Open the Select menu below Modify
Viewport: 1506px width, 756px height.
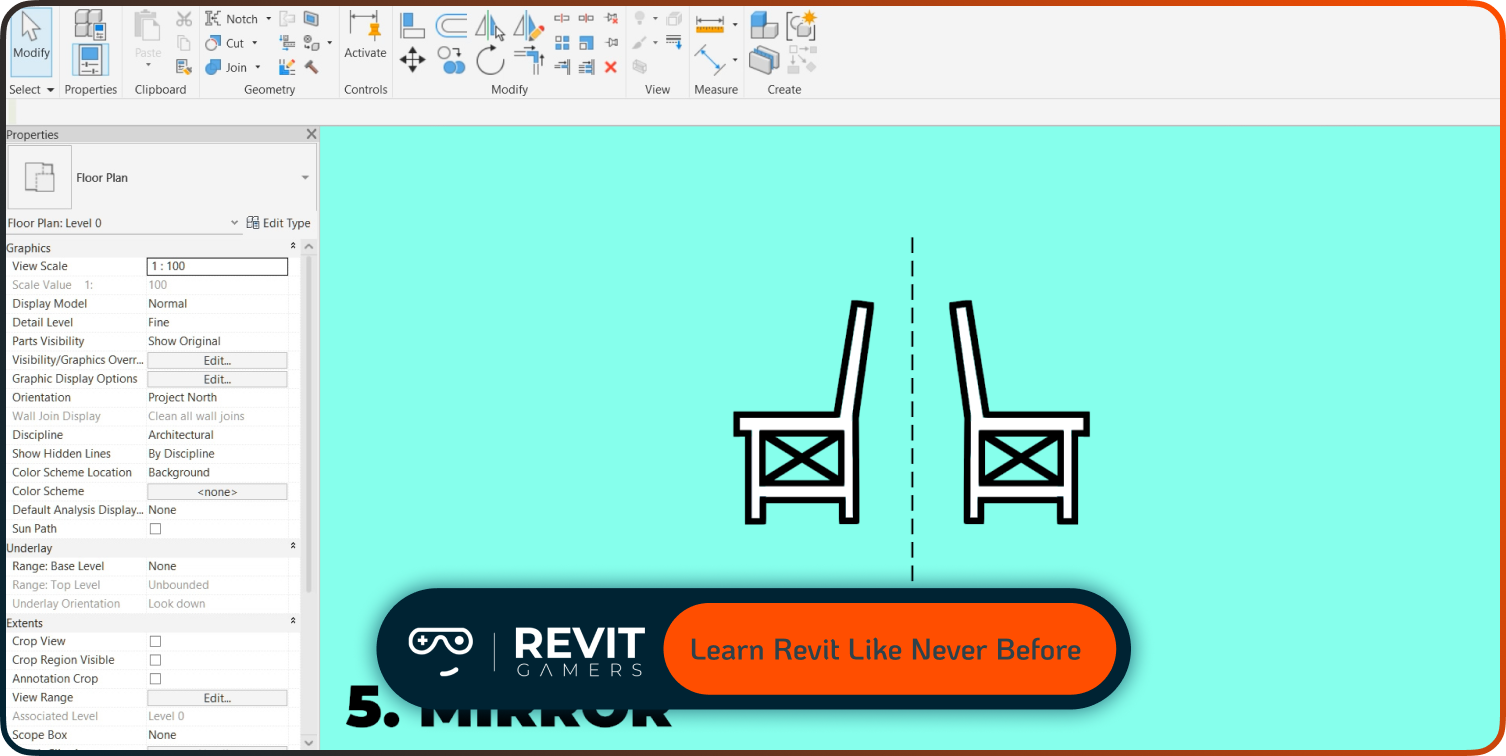(30, 89)
